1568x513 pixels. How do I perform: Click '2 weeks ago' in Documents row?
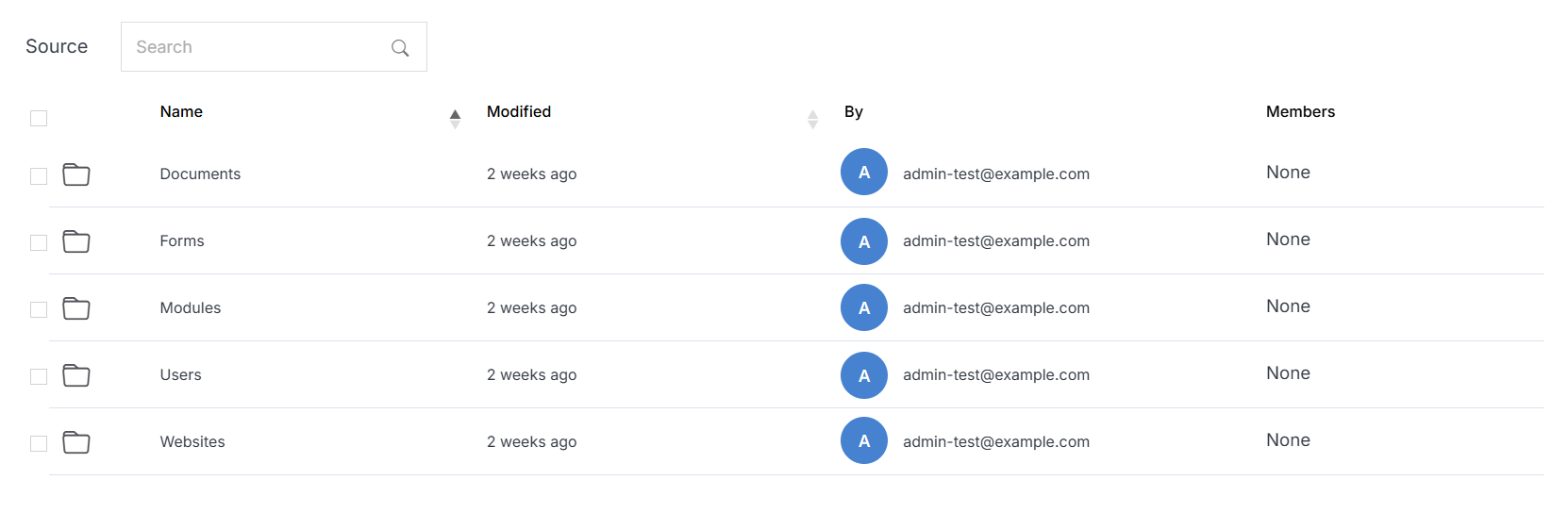click(x=531, y=174)
